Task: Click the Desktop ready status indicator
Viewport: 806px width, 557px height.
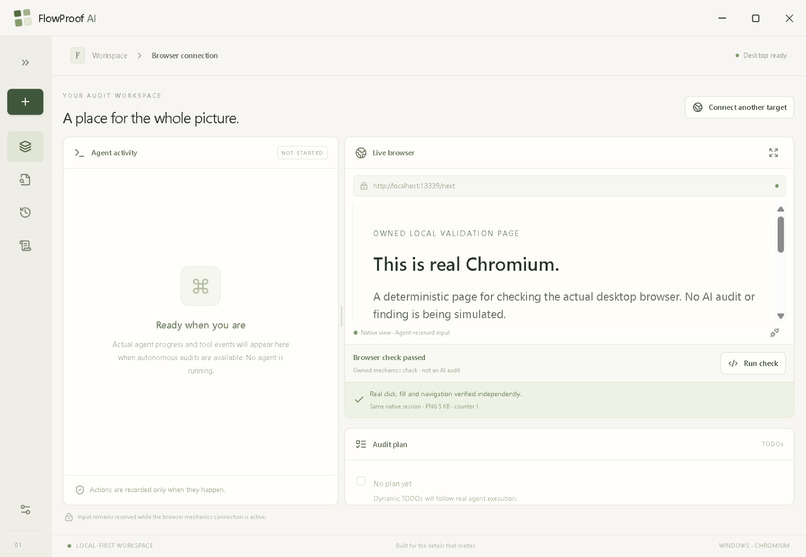Action: point(761,55)
